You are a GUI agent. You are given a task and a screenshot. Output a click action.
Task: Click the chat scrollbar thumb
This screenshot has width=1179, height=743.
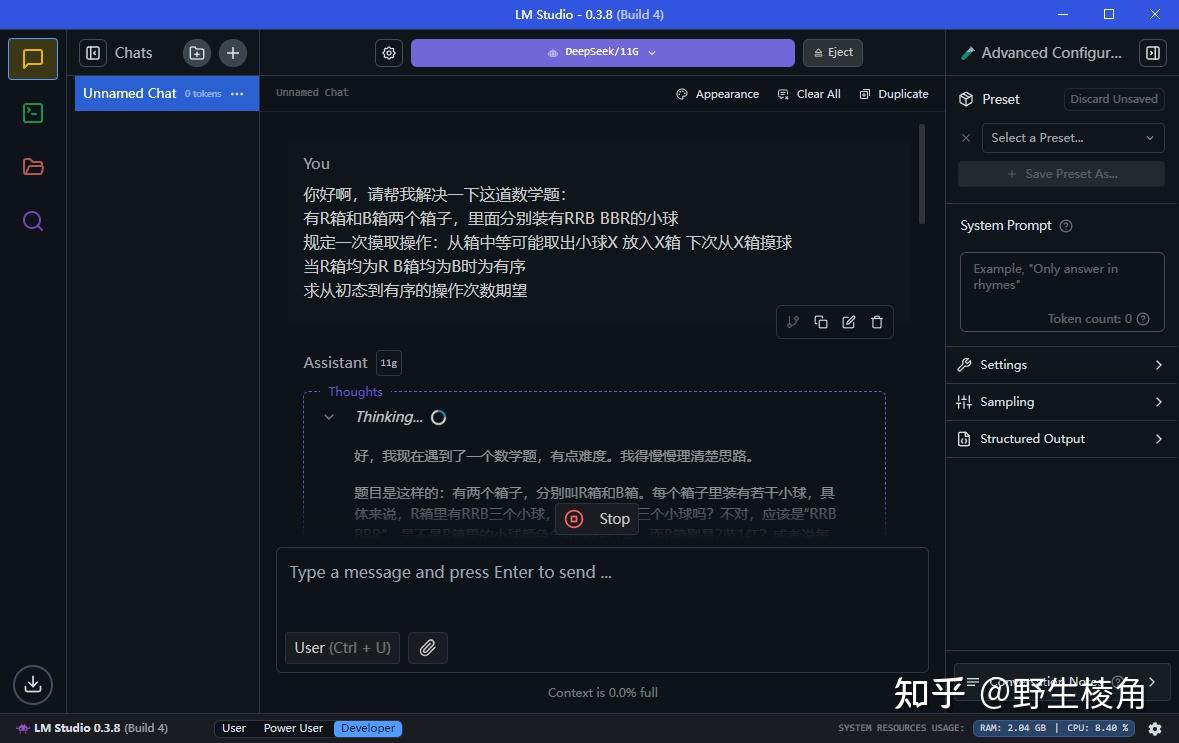click(922, 174)
